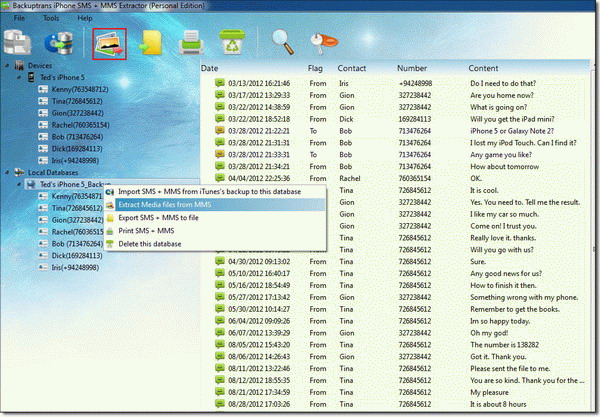Select Rachel(760365154) under Ted's iPhone 5 device
The image size is (600, 417).
click(80, 125)
